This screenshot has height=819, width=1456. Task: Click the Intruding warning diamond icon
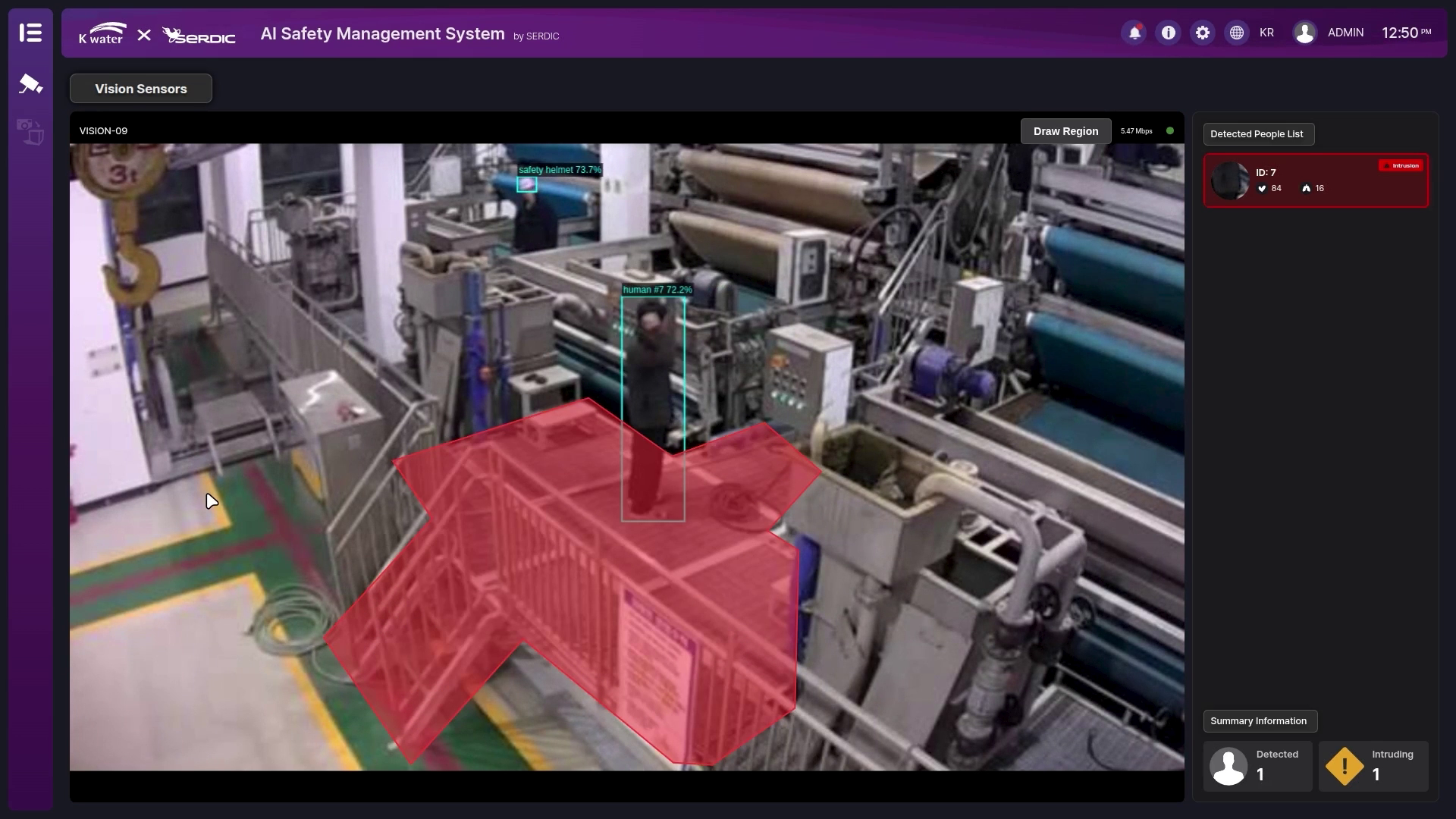(1345, 766)
